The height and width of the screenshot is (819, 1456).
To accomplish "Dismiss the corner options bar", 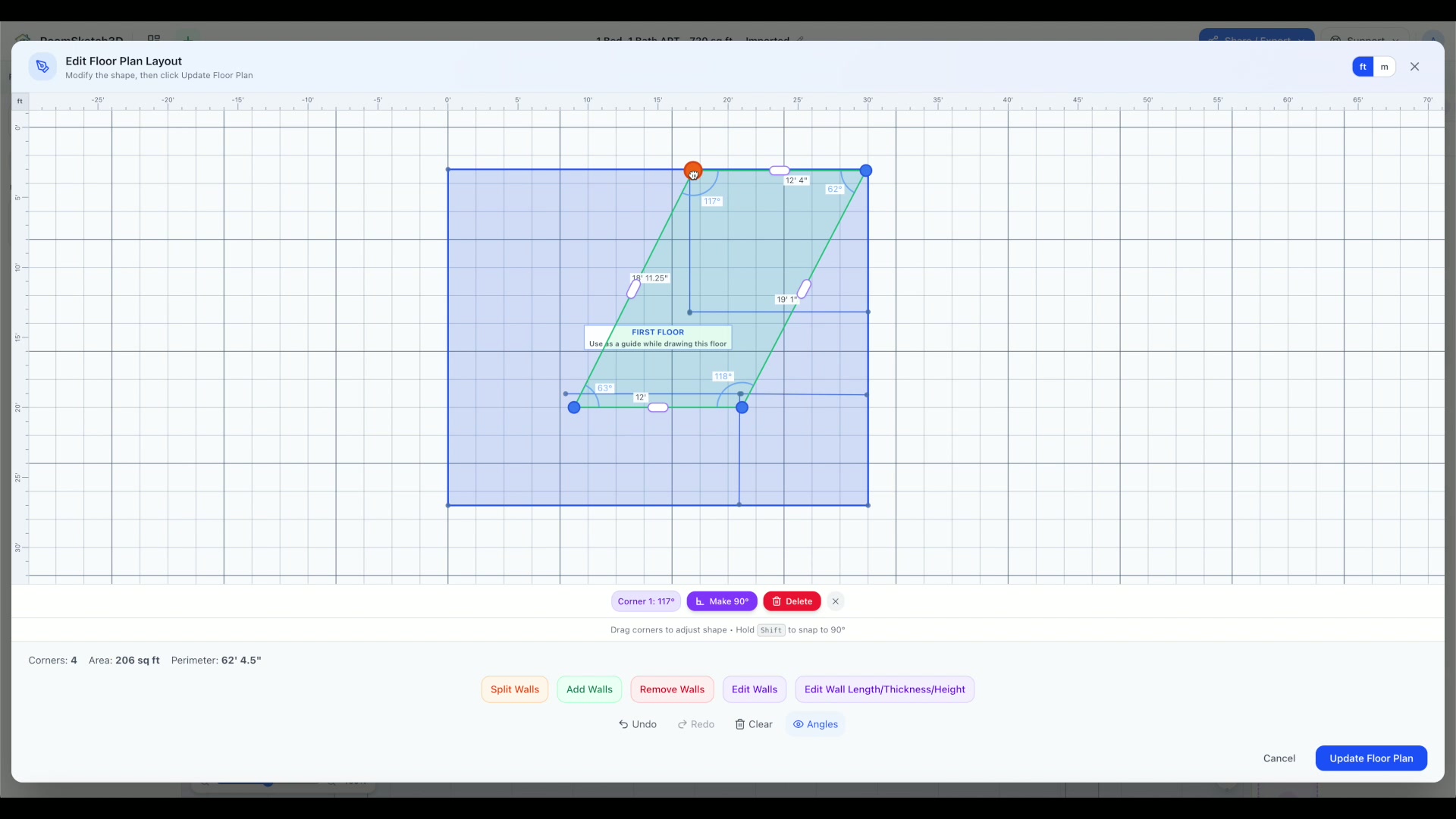I will tap(836, 601).
